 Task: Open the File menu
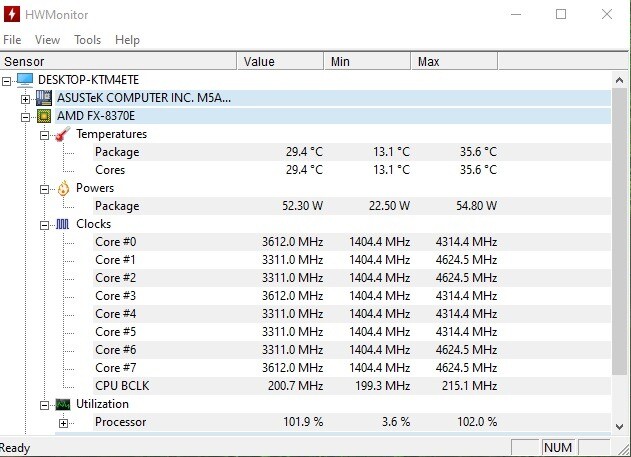point(12,40)
